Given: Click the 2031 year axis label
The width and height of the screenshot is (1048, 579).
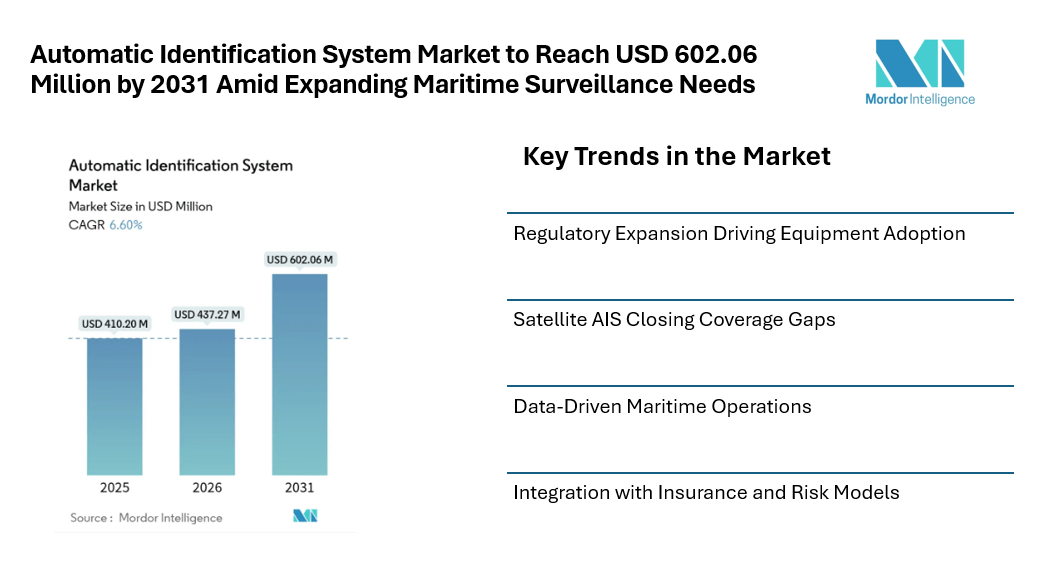Looking at the screenshot, I should (x=299, y=488).
